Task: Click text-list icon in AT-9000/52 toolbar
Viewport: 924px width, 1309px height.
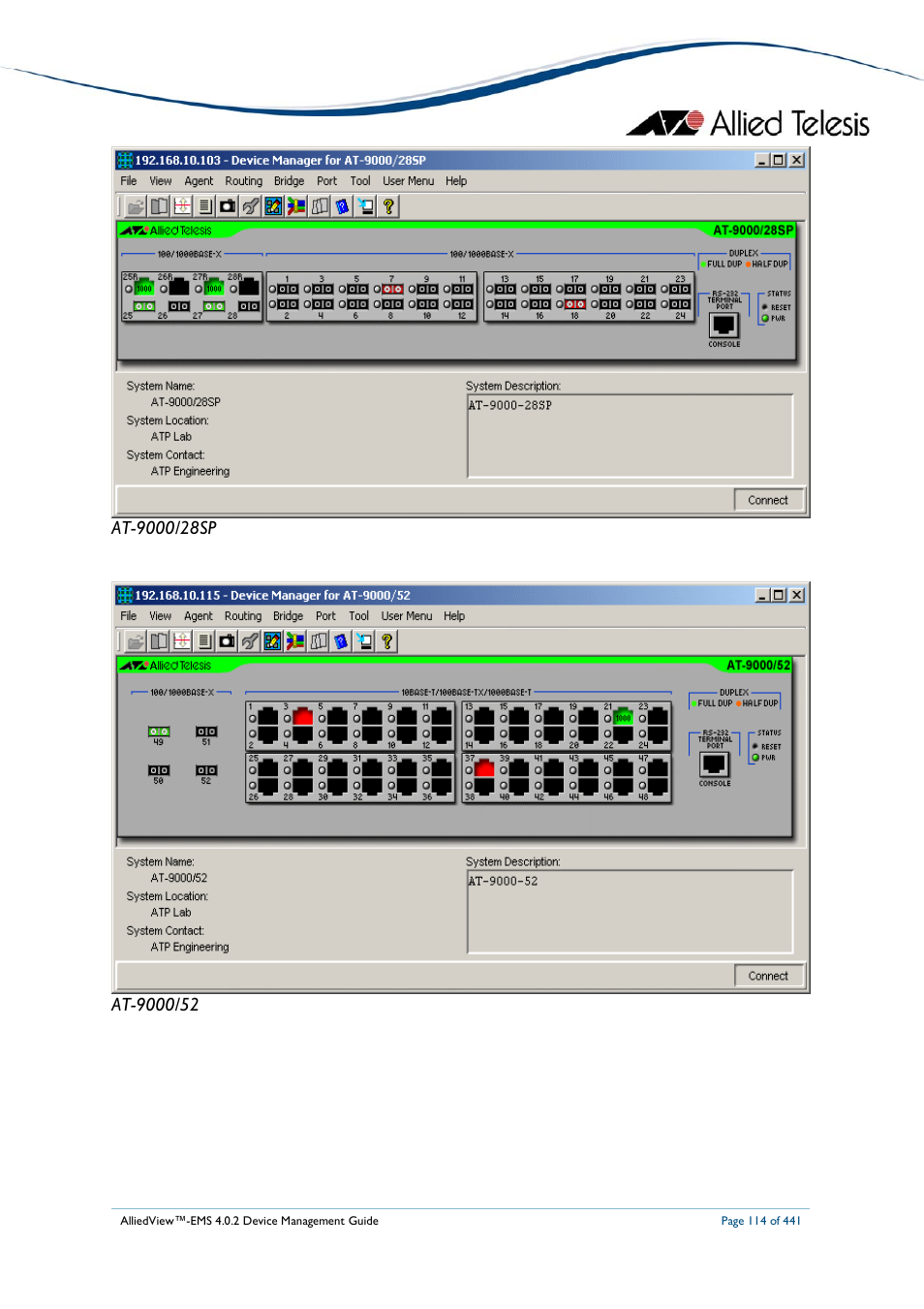Action: pos(205,641)
